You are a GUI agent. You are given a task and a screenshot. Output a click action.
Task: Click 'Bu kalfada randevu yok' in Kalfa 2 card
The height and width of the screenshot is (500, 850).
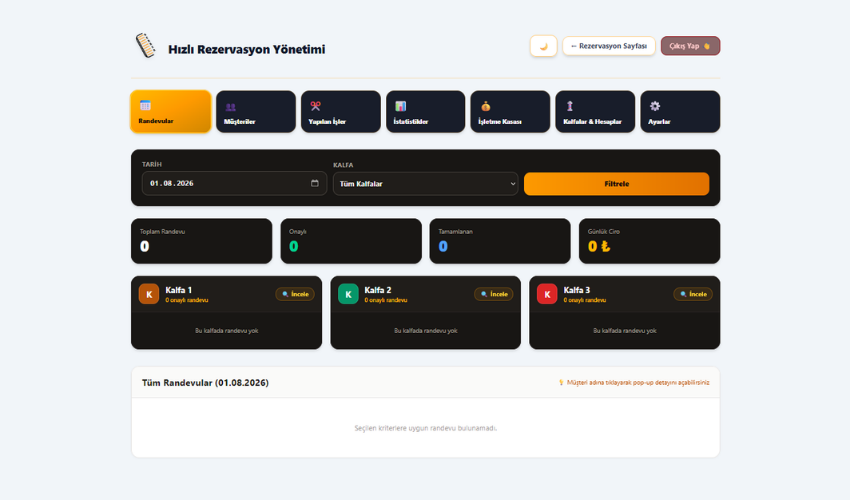tap(426, 330)
